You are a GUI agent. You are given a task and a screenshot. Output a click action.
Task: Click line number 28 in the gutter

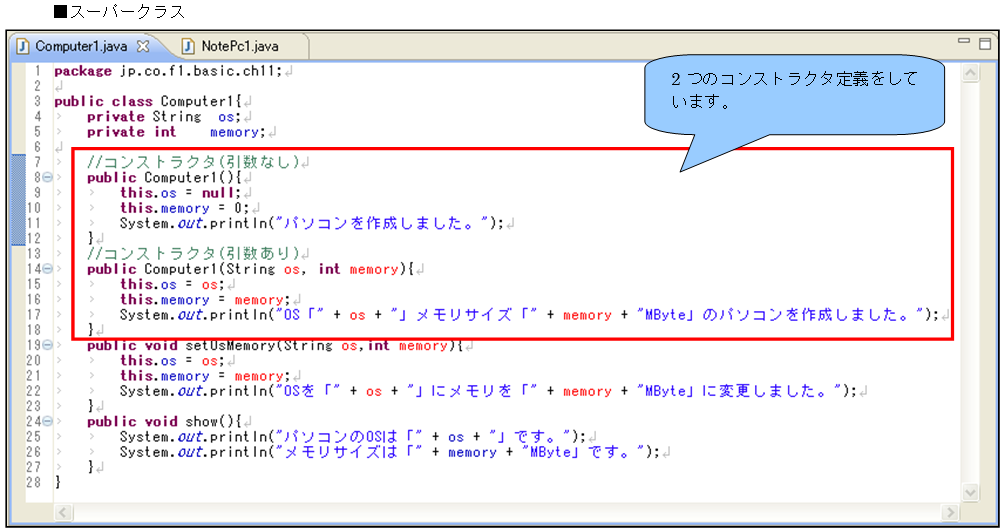(x=35, y=482)
